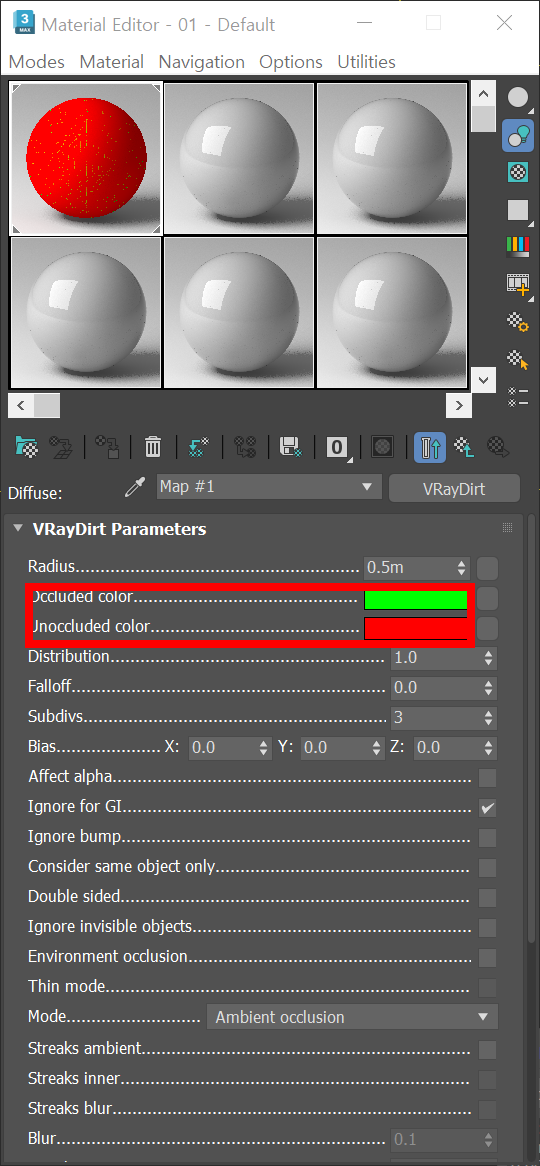Click the Make Preview filmstrip icon
The image size is (540, 1166).
click(x=518, y=284)
